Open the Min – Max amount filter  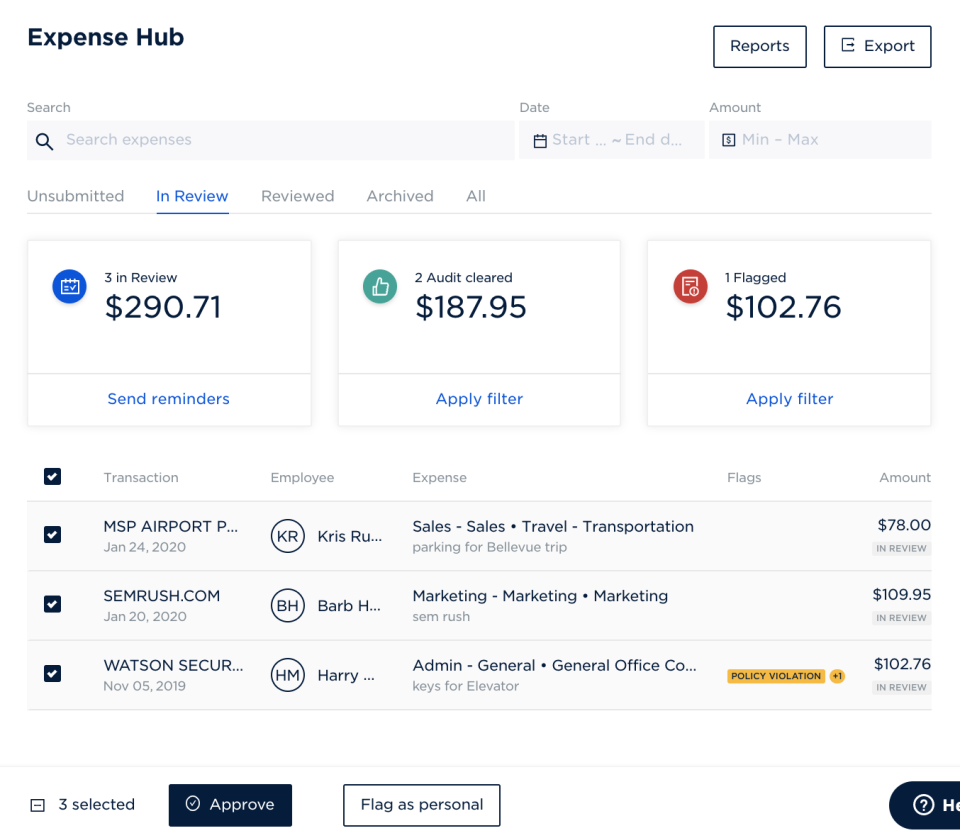820,140
